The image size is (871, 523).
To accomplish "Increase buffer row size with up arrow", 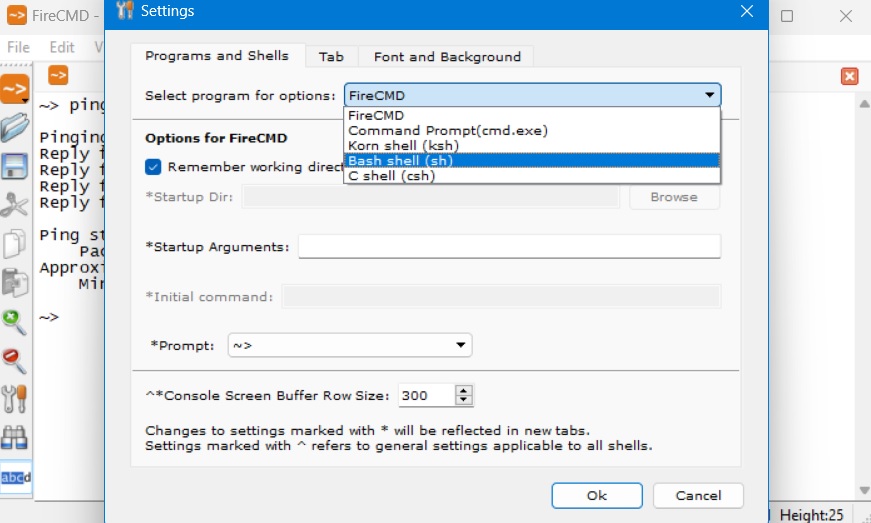I will (464, 390).
